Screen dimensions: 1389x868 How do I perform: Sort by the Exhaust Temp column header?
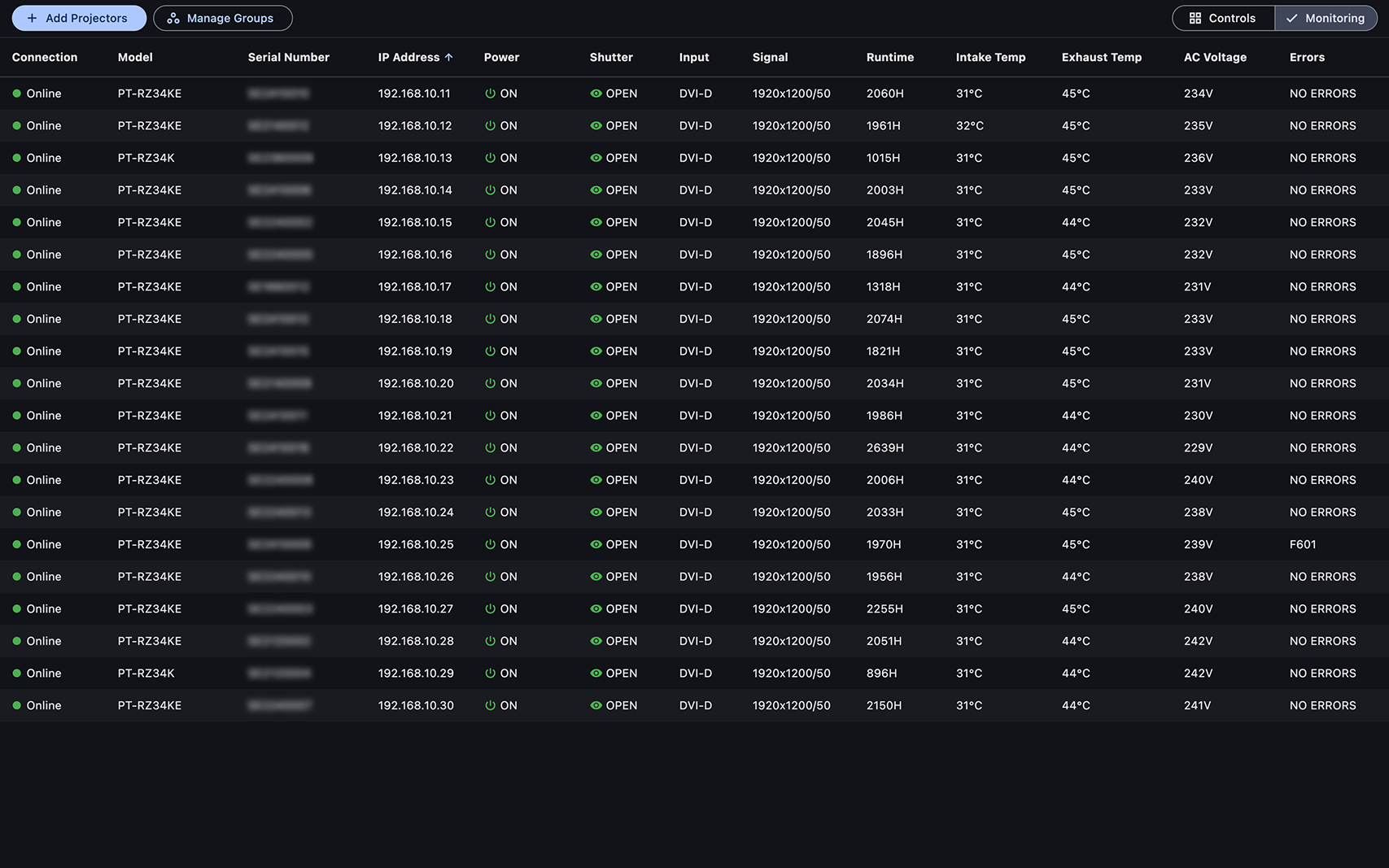[x=1102, y=57]
